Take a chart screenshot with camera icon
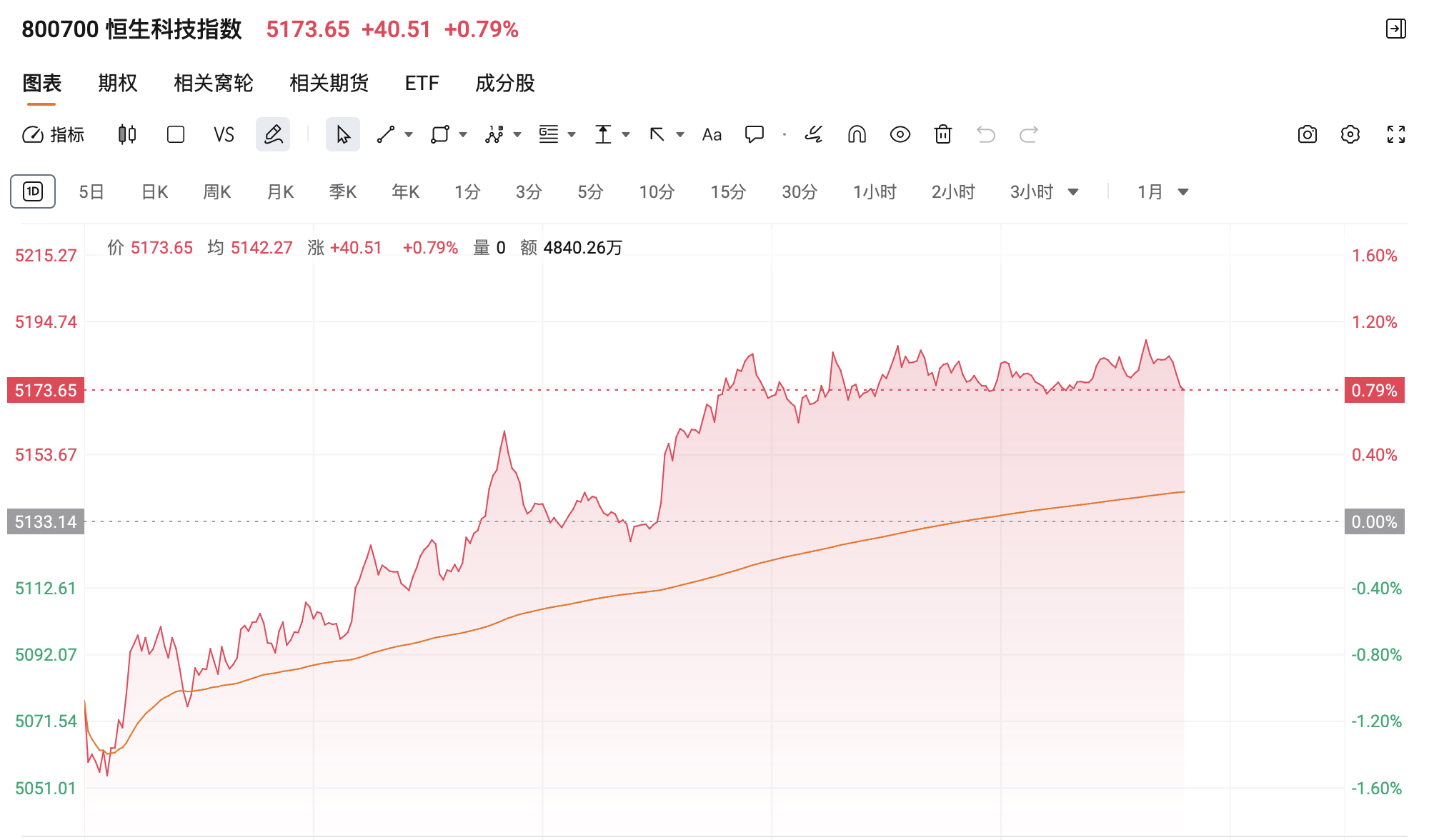Image resolution: width=1429 pixels, height=840 pixels. point(1307,134)
